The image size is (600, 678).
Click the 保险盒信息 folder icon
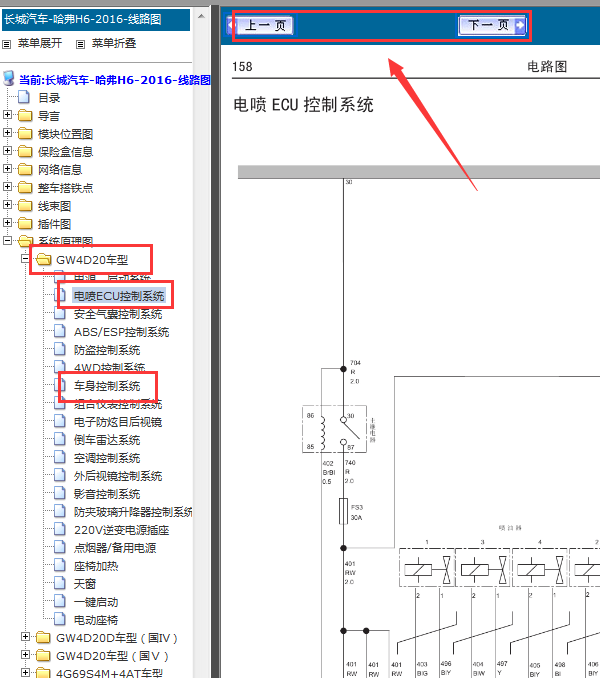point(25,151)
